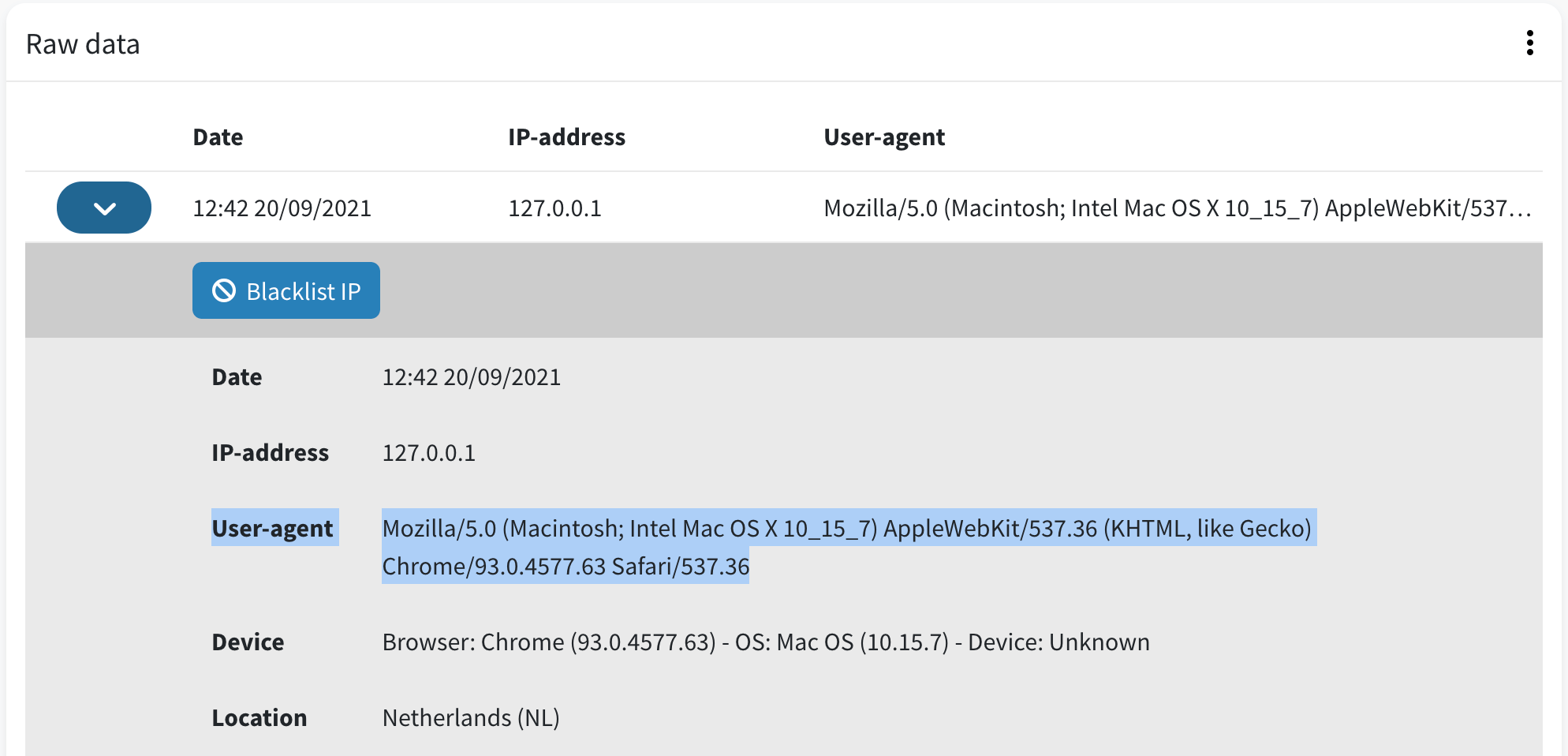Viewport: 1568px width, 756px height.
Task: Collapse the row with the chevron button
Action: click(x=104, y=208)
